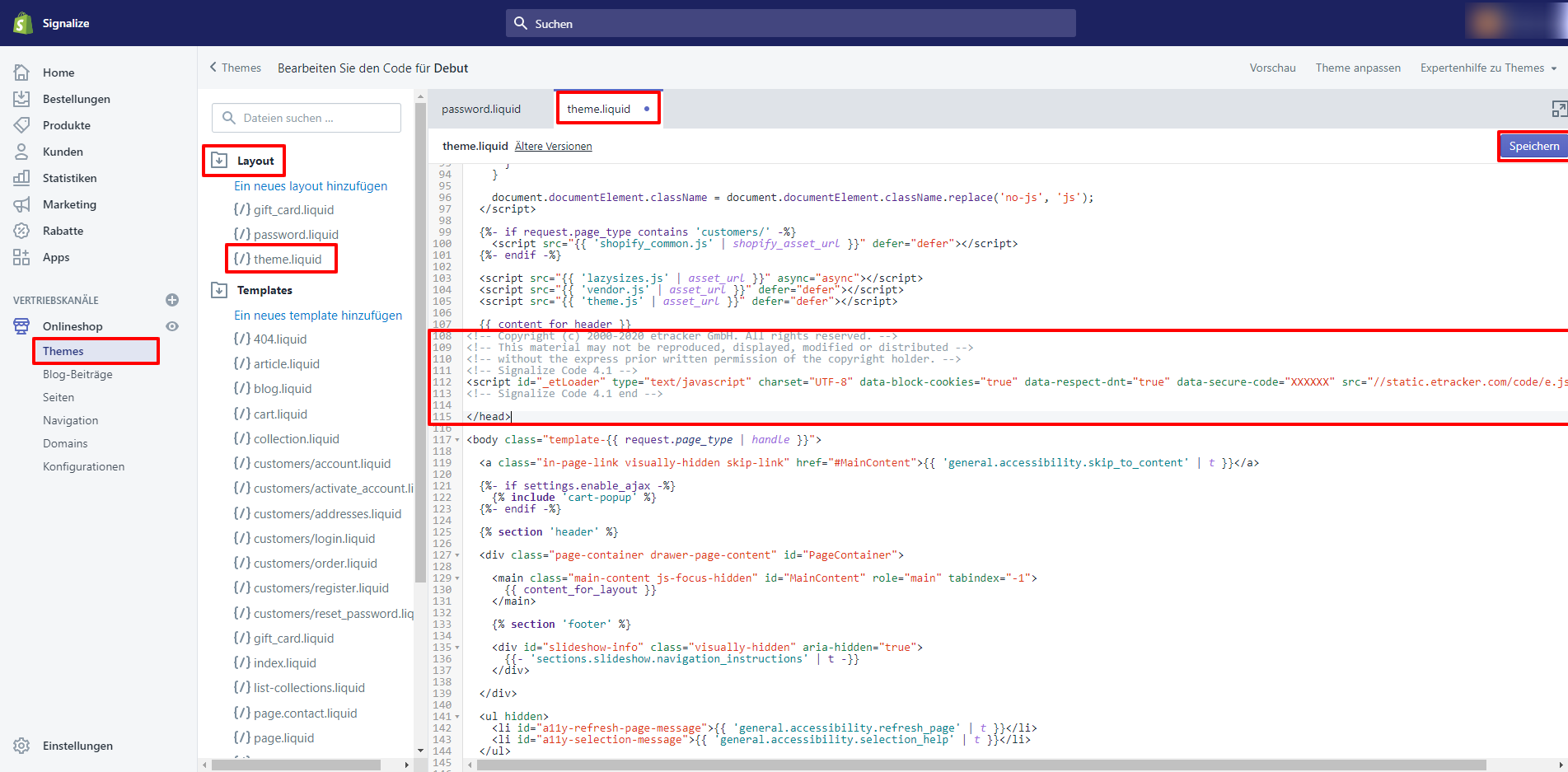This screenshot has width=1568, height=772.
Task: Click code editor horizontal scrollbar
Action: point(981,765)
